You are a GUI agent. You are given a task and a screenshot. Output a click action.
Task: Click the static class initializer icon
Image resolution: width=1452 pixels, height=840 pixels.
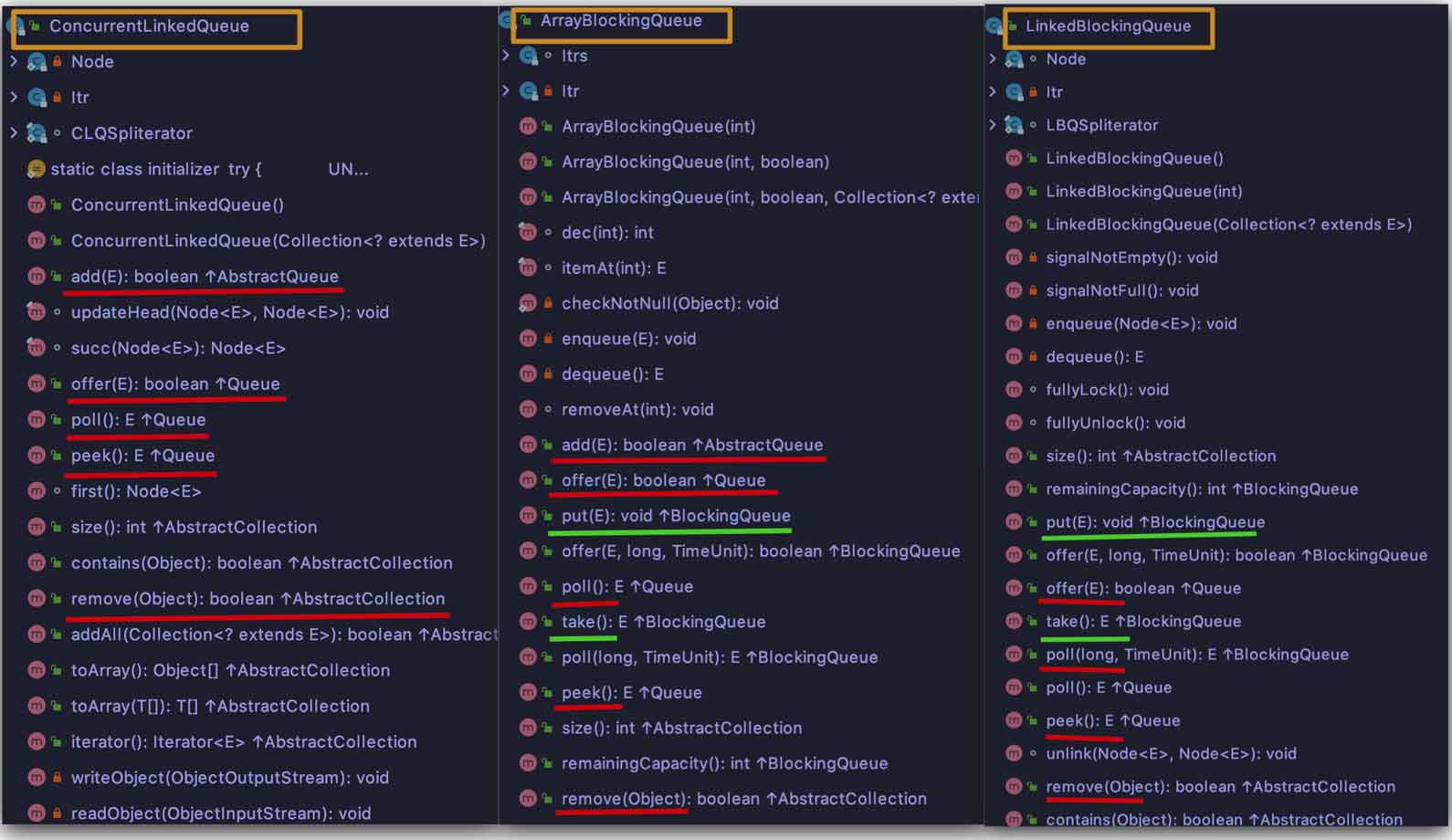click(36, 169)
